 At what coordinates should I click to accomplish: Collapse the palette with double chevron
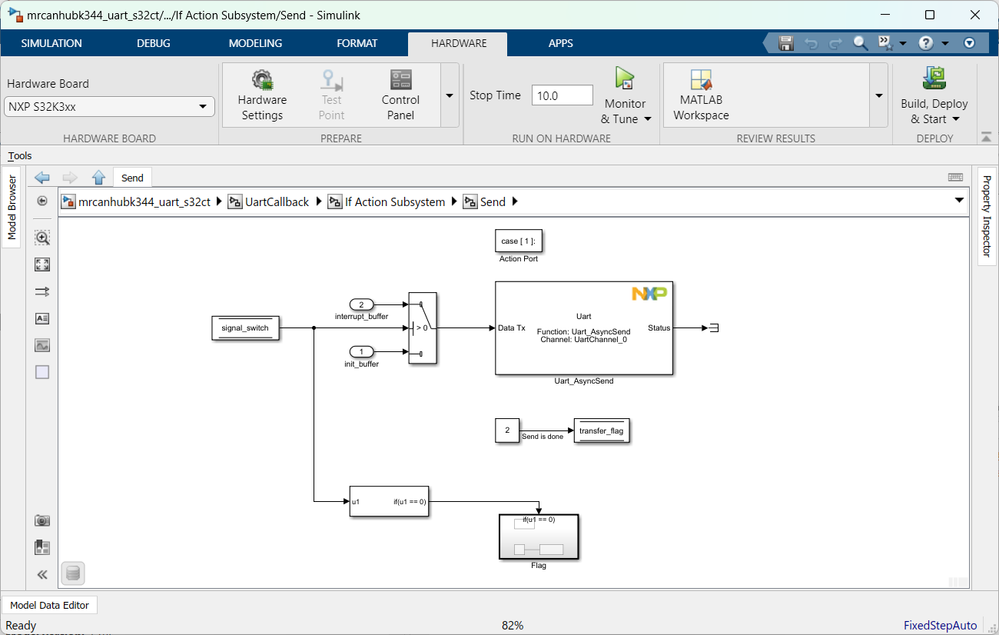coord(42,574)
